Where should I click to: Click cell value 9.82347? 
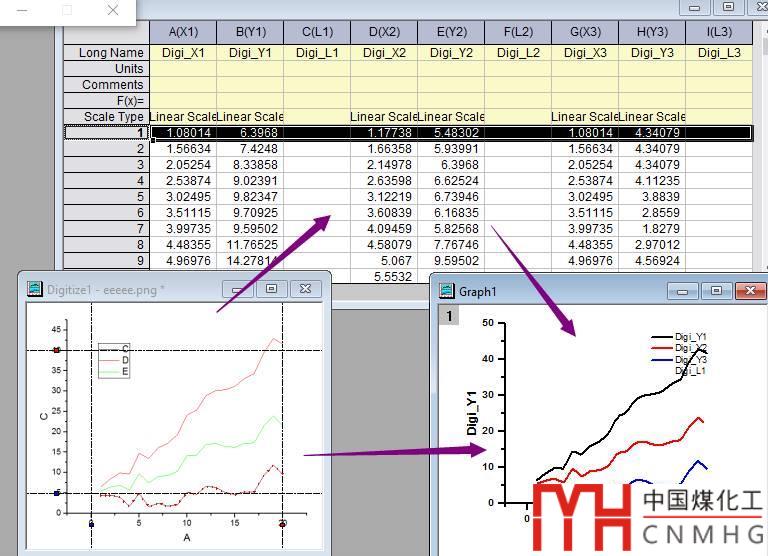[x=250, y=197]
